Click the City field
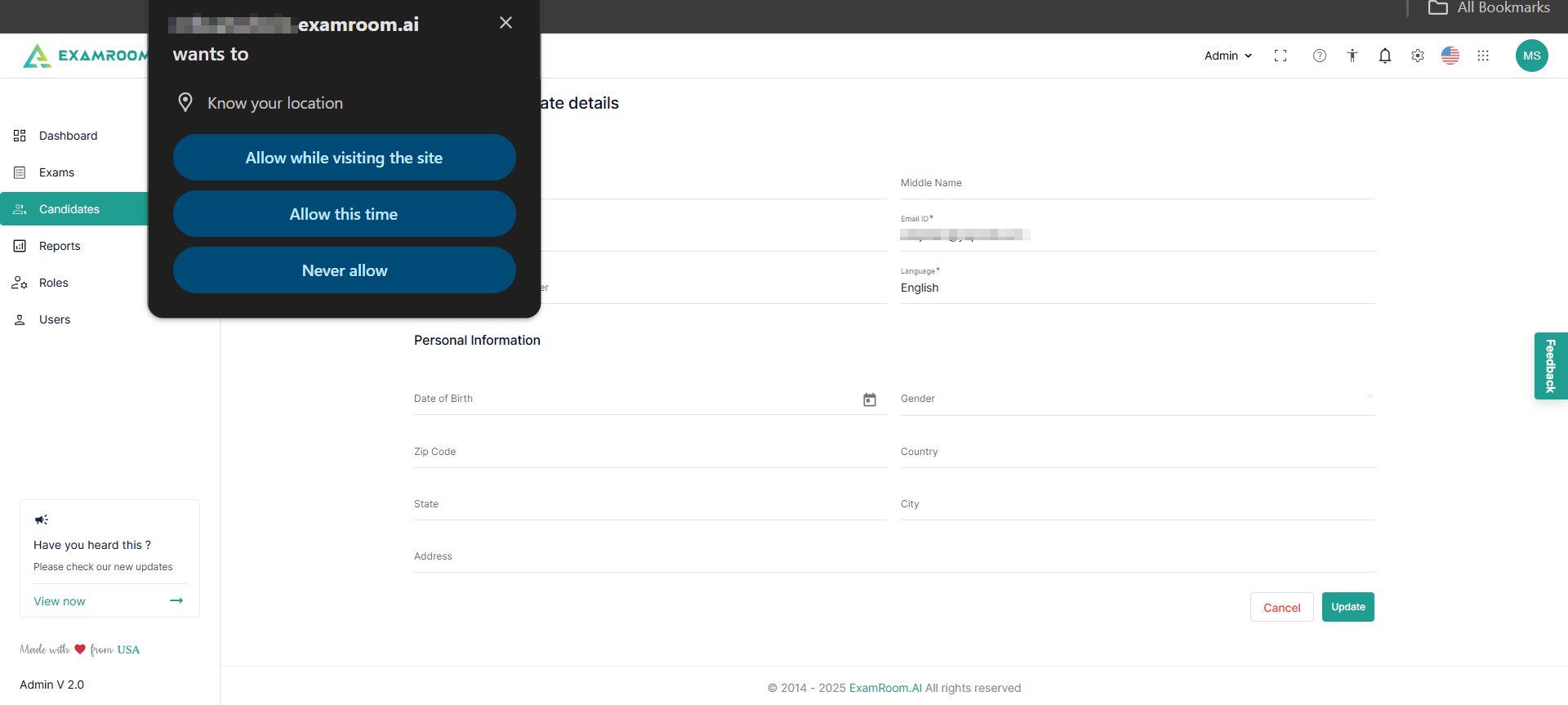Screen dimensions: 1568x705 pos(1138,504)
